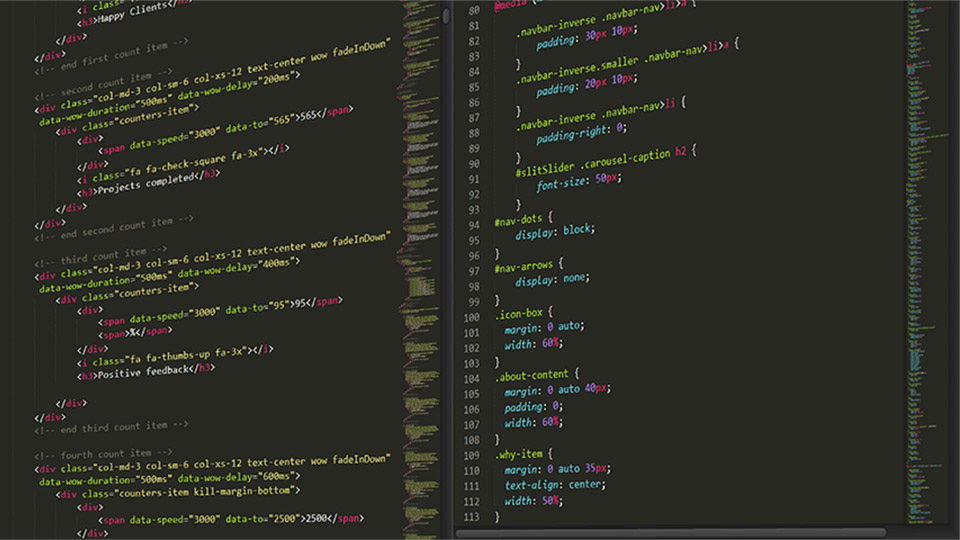Screen dimensions: 960x540
Task: Click the "padding-right: 0;" declaration
Action: [x=582, y=134]
